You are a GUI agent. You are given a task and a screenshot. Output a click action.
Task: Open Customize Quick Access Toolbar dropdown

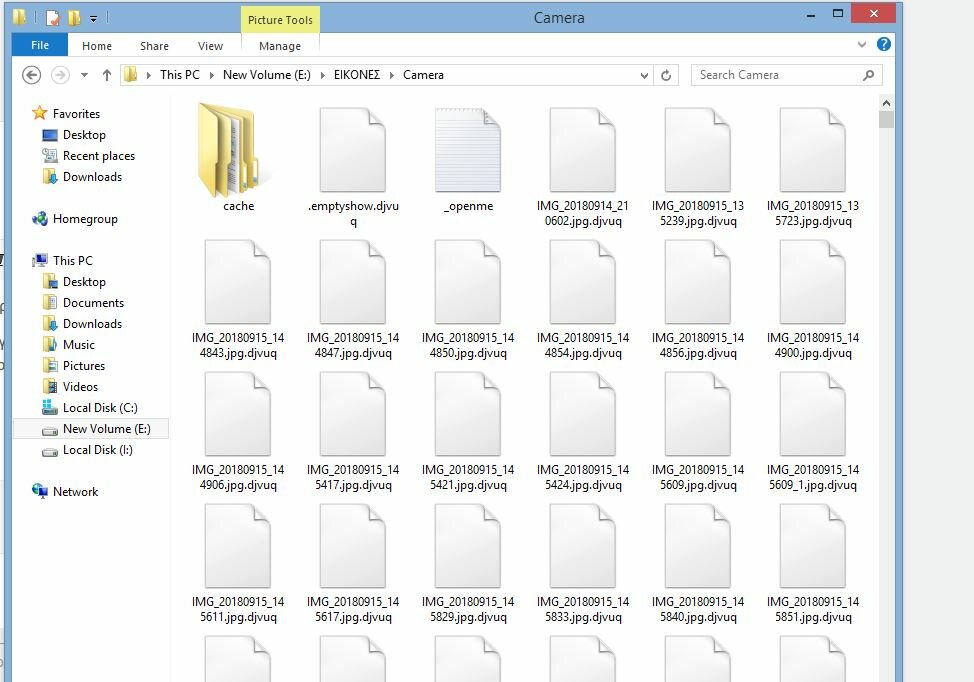click(x=93, y=19)
